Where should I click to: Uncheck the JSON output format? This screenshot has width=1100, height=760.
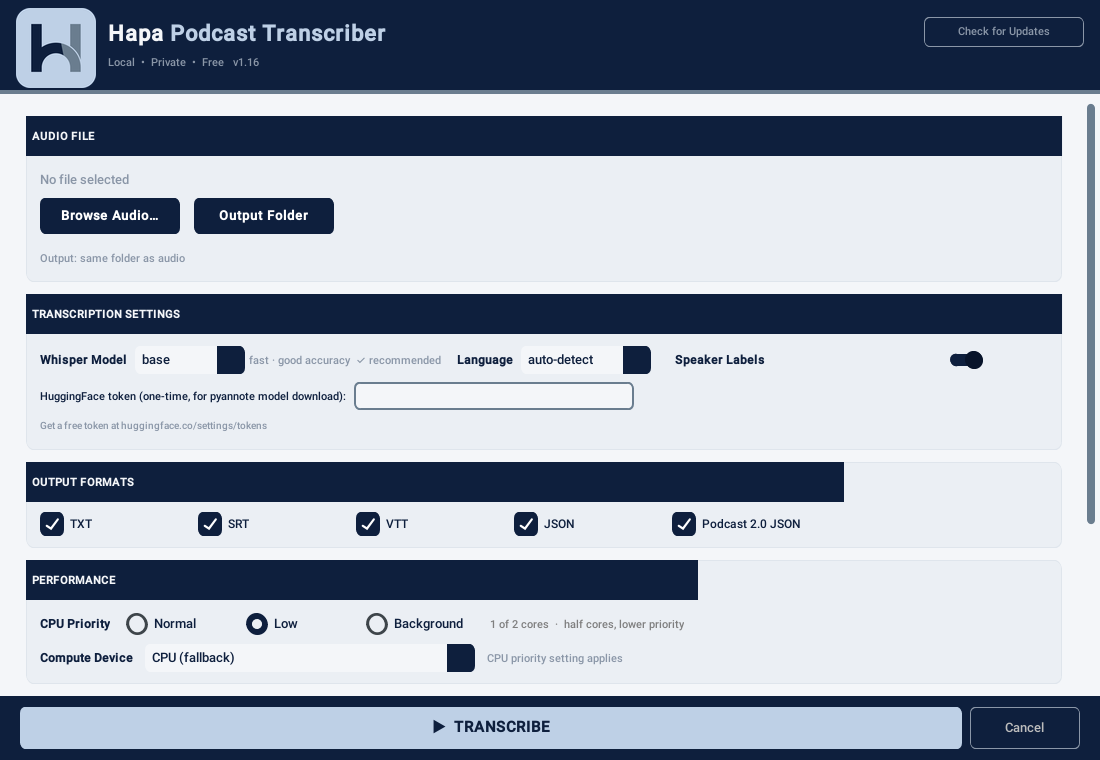coord(525,524)
